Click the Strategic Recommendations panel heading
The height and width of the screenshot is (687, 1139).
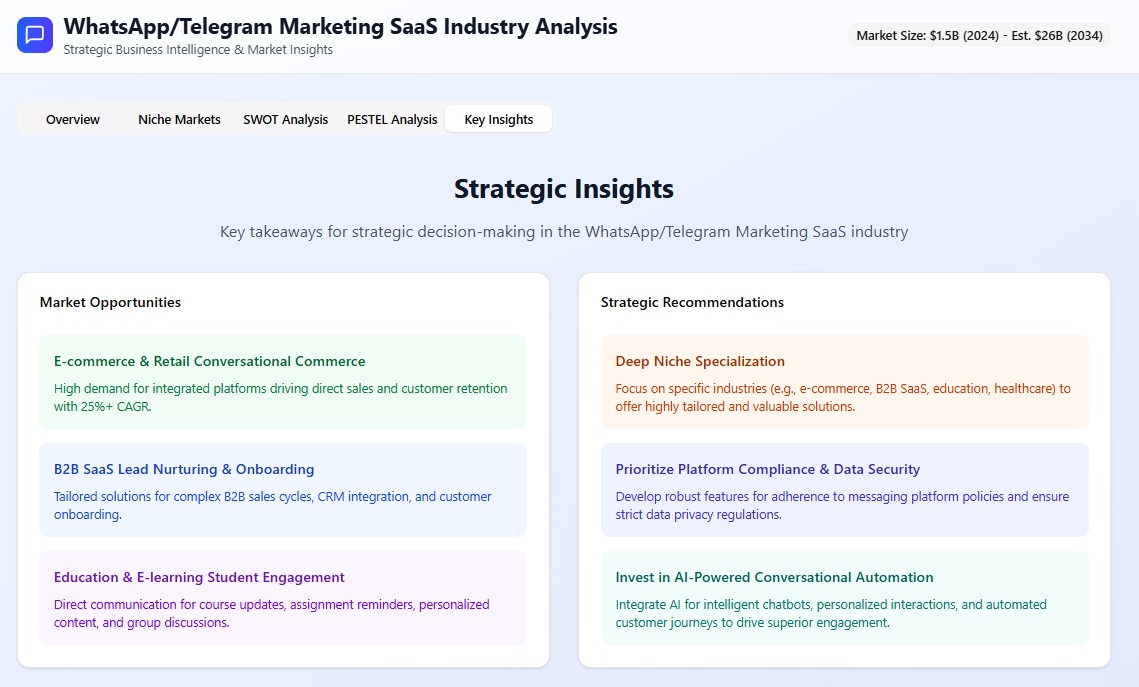[692, 302]
